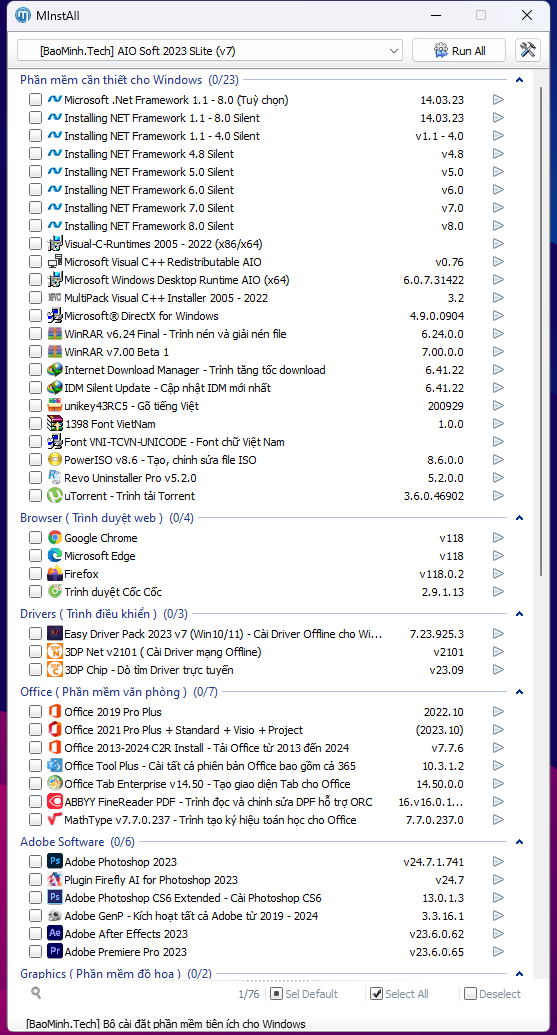
Task: Click the MInstAll app icon in title bar
Action: click(23, 15)
